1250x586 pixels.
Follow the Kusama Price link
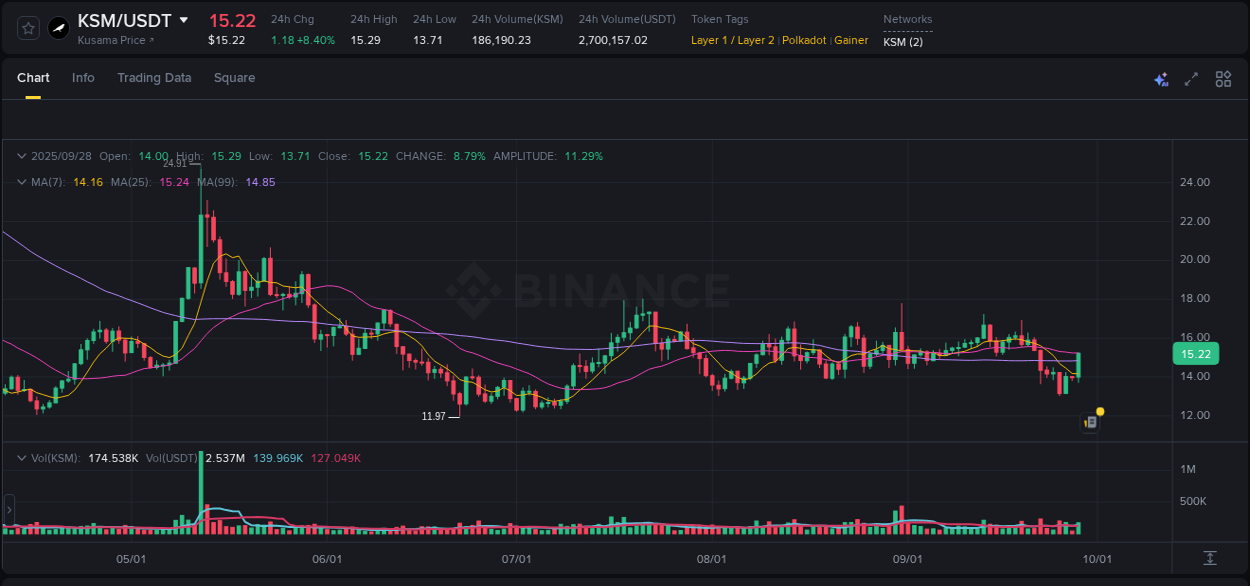(x=110, y=41)
